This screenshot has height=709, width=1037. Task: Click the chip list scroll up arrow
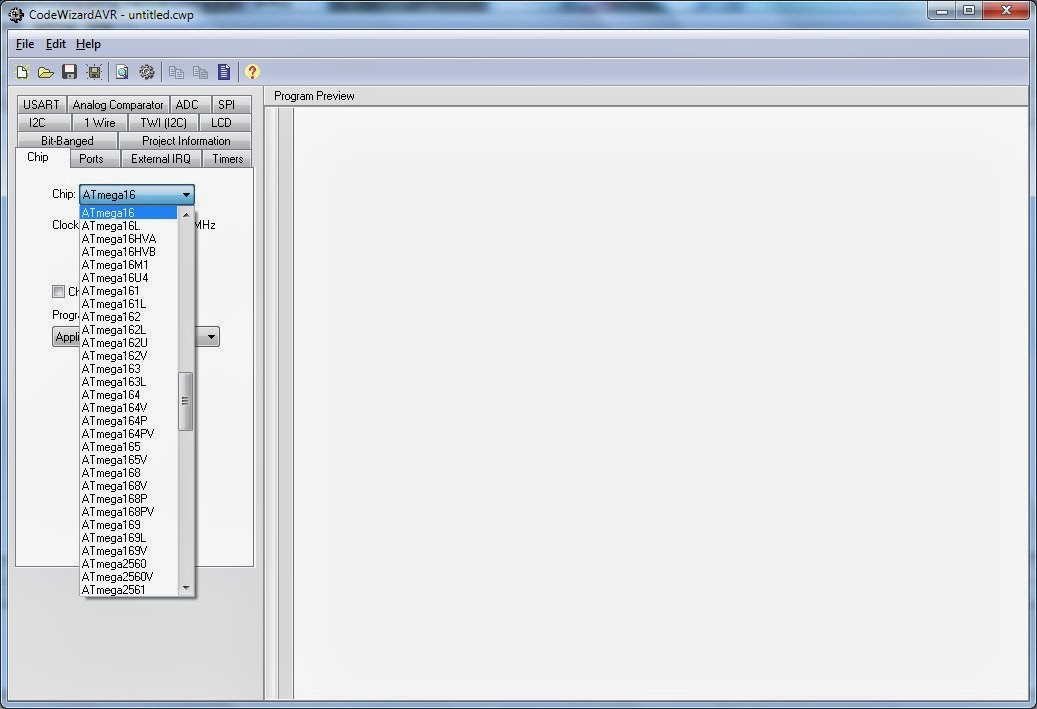pos(186,214)
